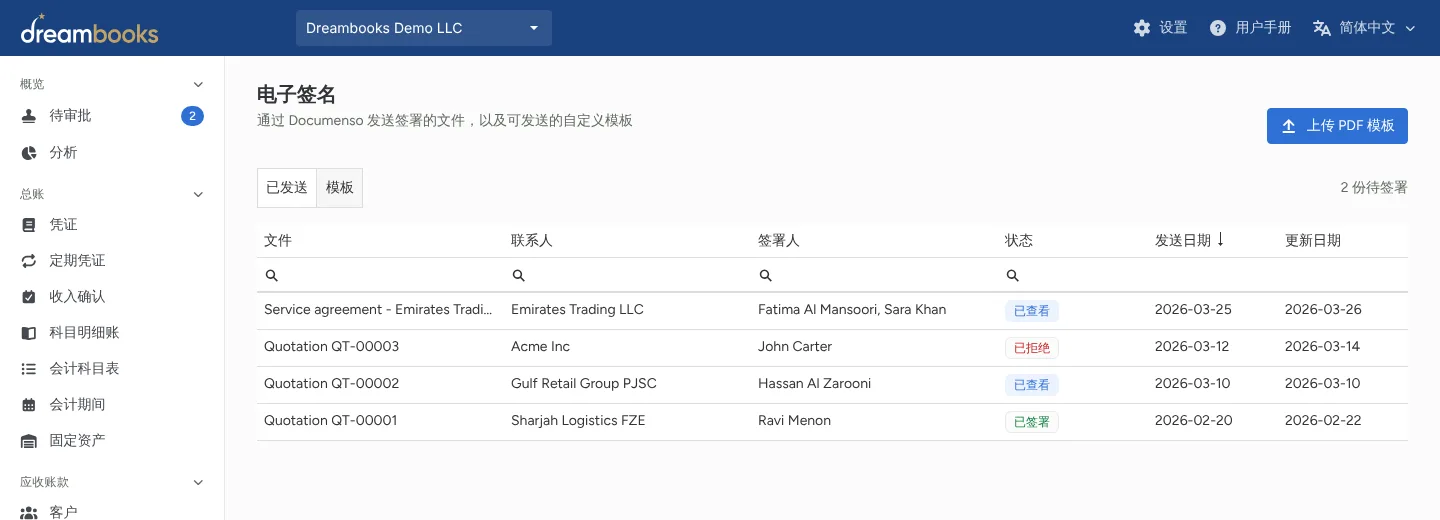1440x520 pixels.
Task: Click the language translate icon
Action: (x=1322, y=28)
